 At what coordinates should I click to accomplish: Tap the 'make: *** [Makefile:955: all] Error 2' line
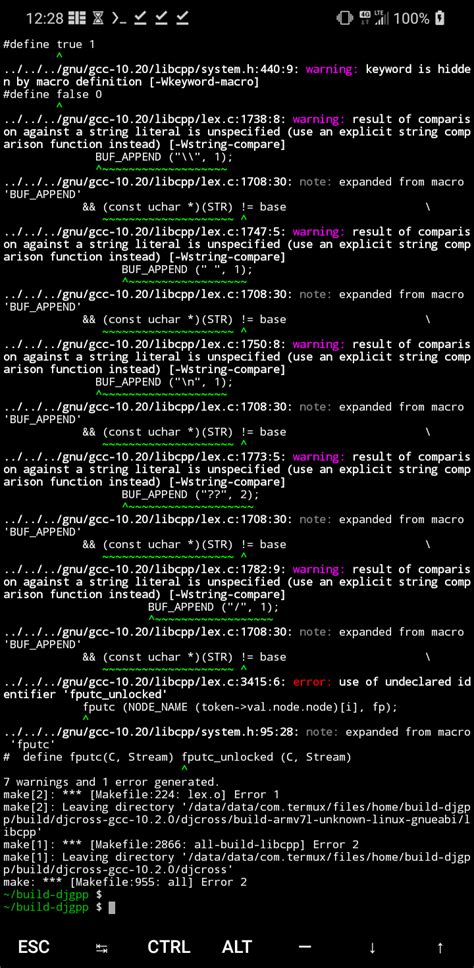125,882
